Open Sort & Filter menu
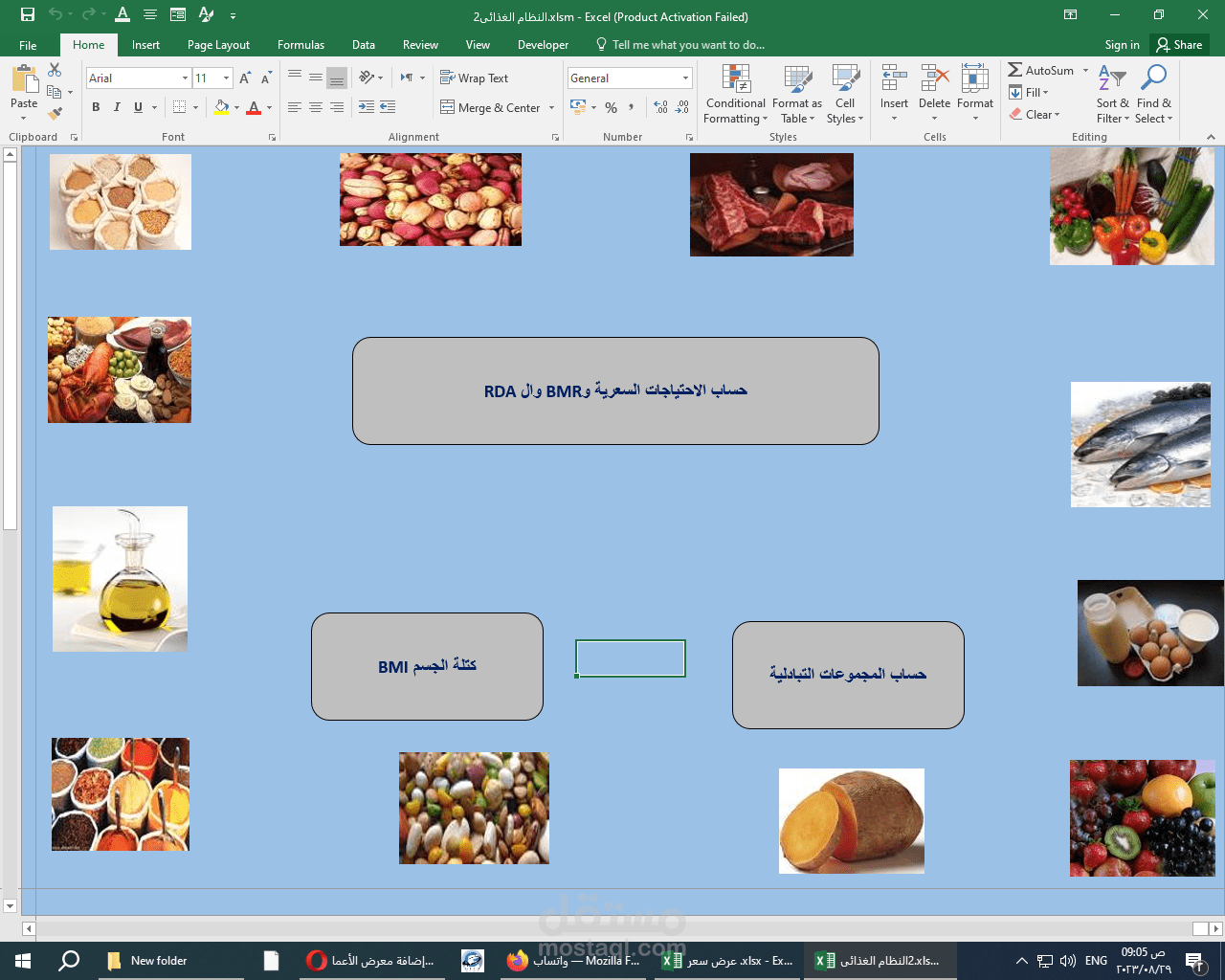The width and height of the screenshot is (1225, 980). pos(1112,94)
